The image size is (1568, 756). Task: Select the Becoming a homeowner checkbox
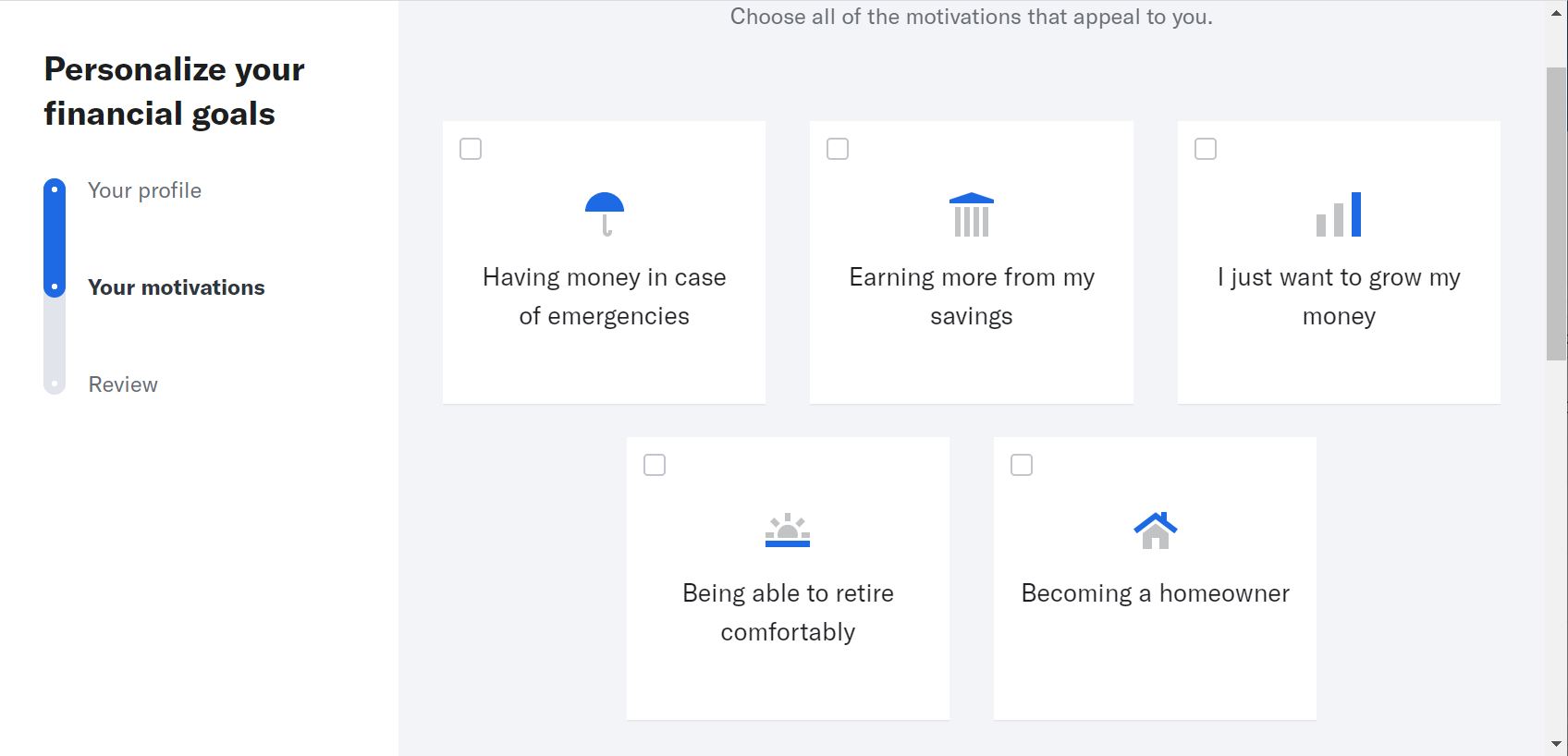[1022, 465]
